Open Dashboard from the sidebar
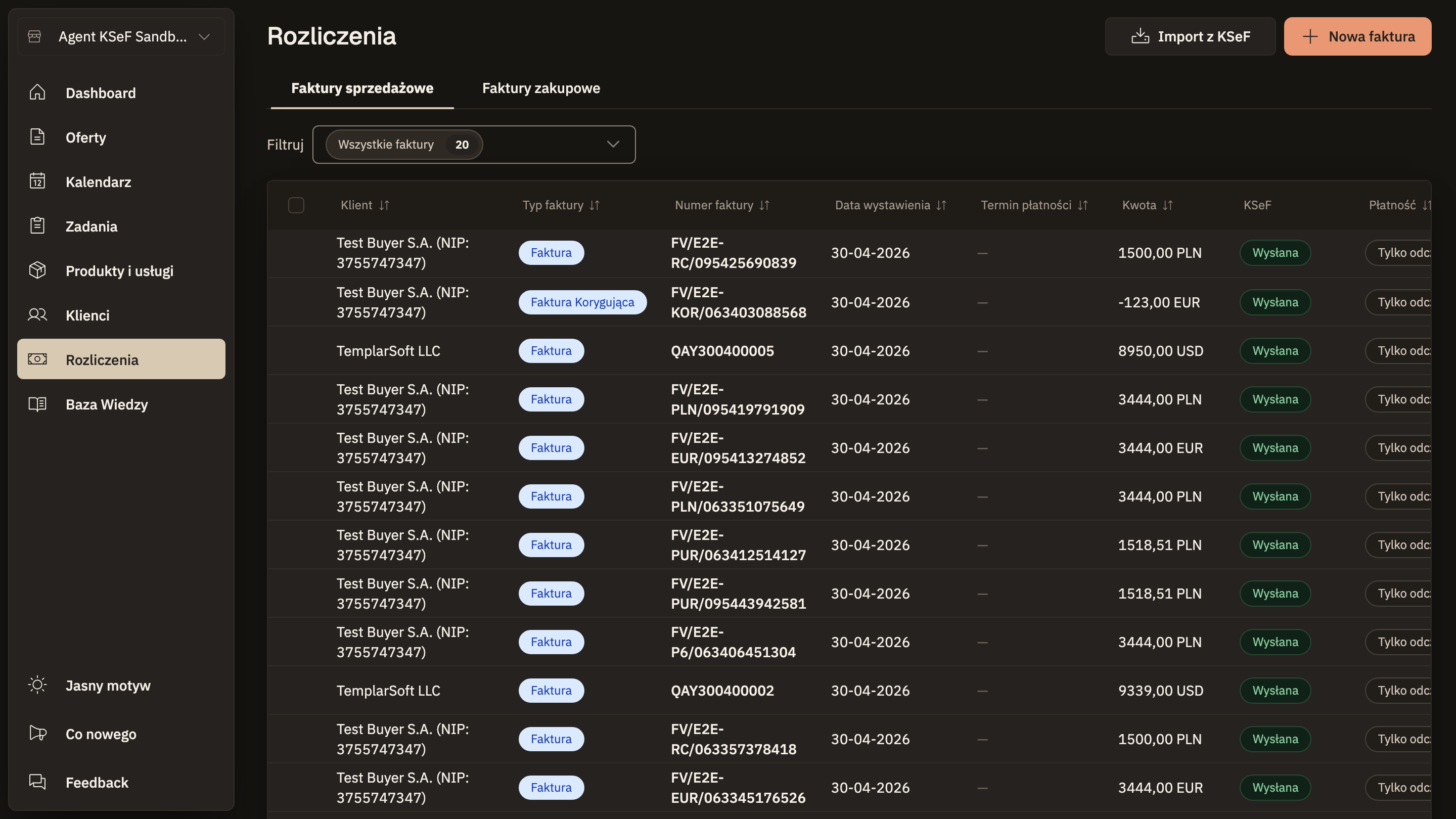This screenshot has height=819, width=1456. 121,92
